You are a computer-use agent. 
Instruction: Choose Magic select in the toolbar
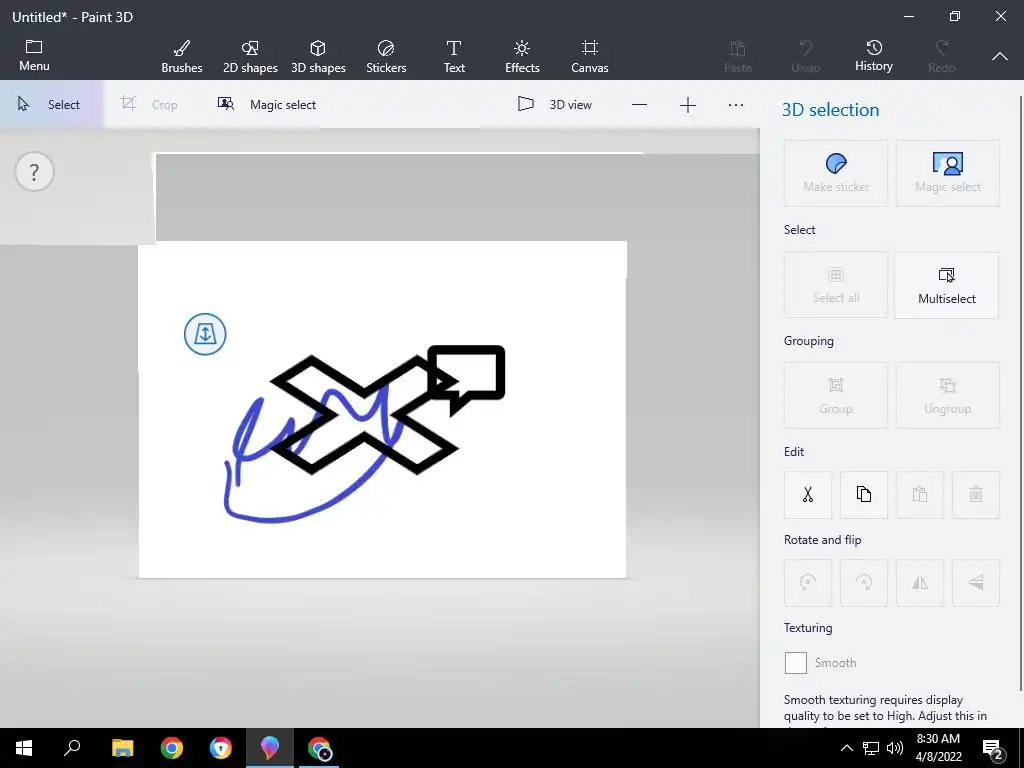[x=266, y=104]
